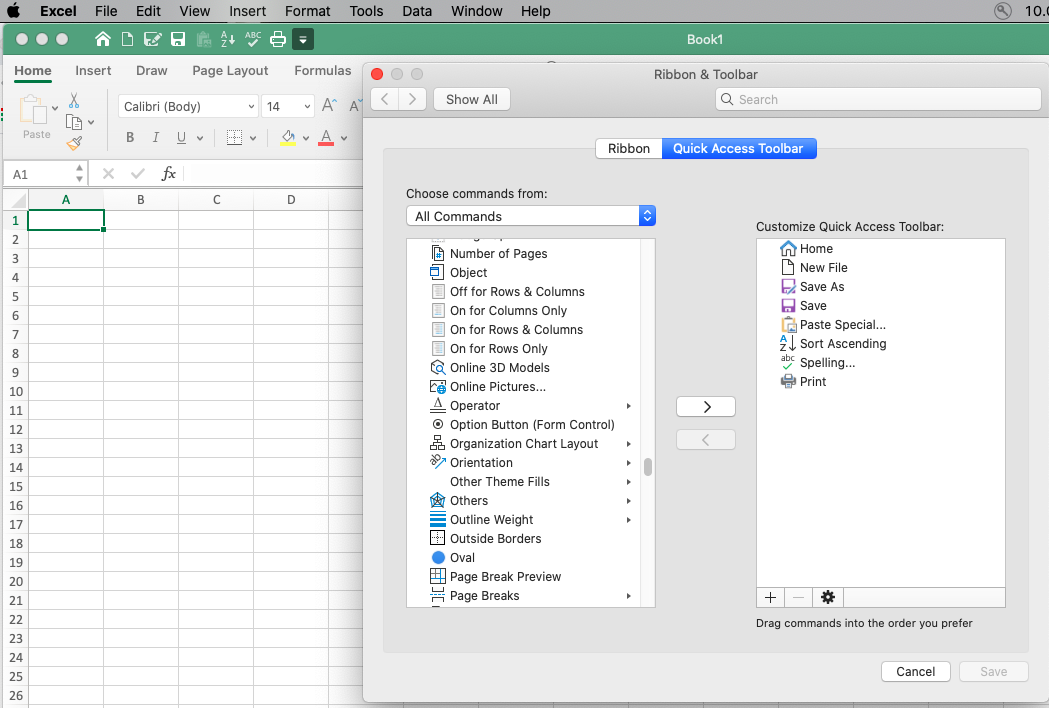Click the Print icon in title bar
Viewport: 1049px width, 708px height.
[278, 39]
